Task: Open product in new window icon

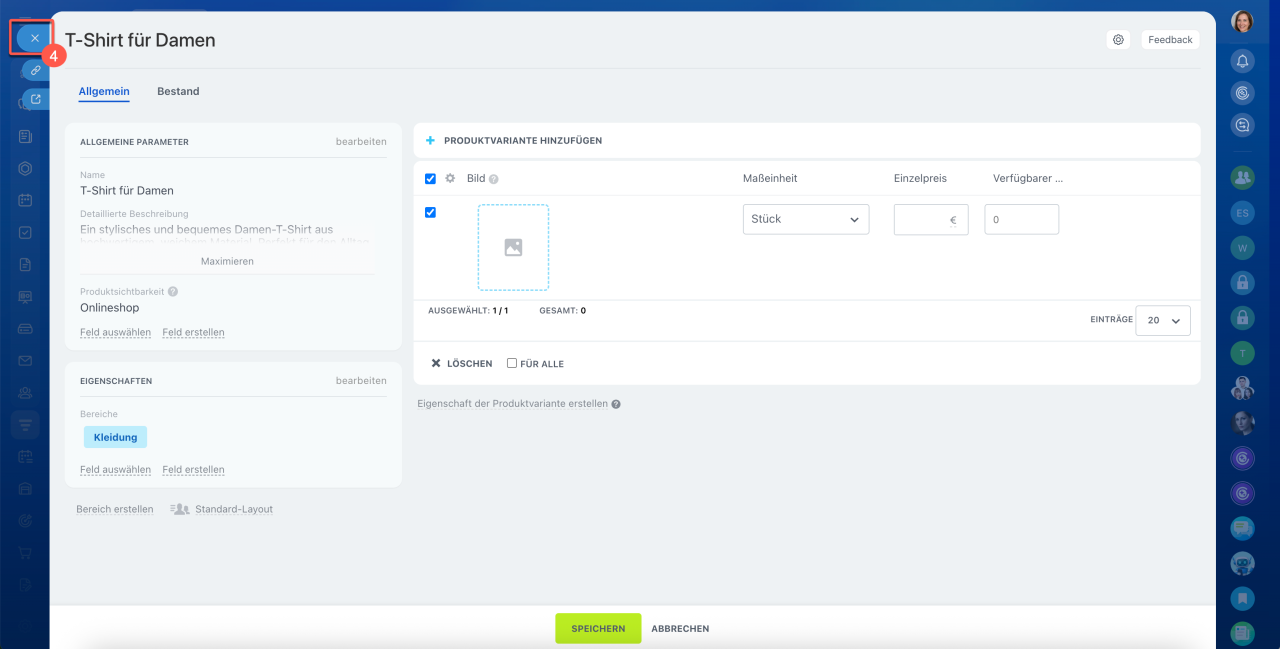Action: pos(35,99)
